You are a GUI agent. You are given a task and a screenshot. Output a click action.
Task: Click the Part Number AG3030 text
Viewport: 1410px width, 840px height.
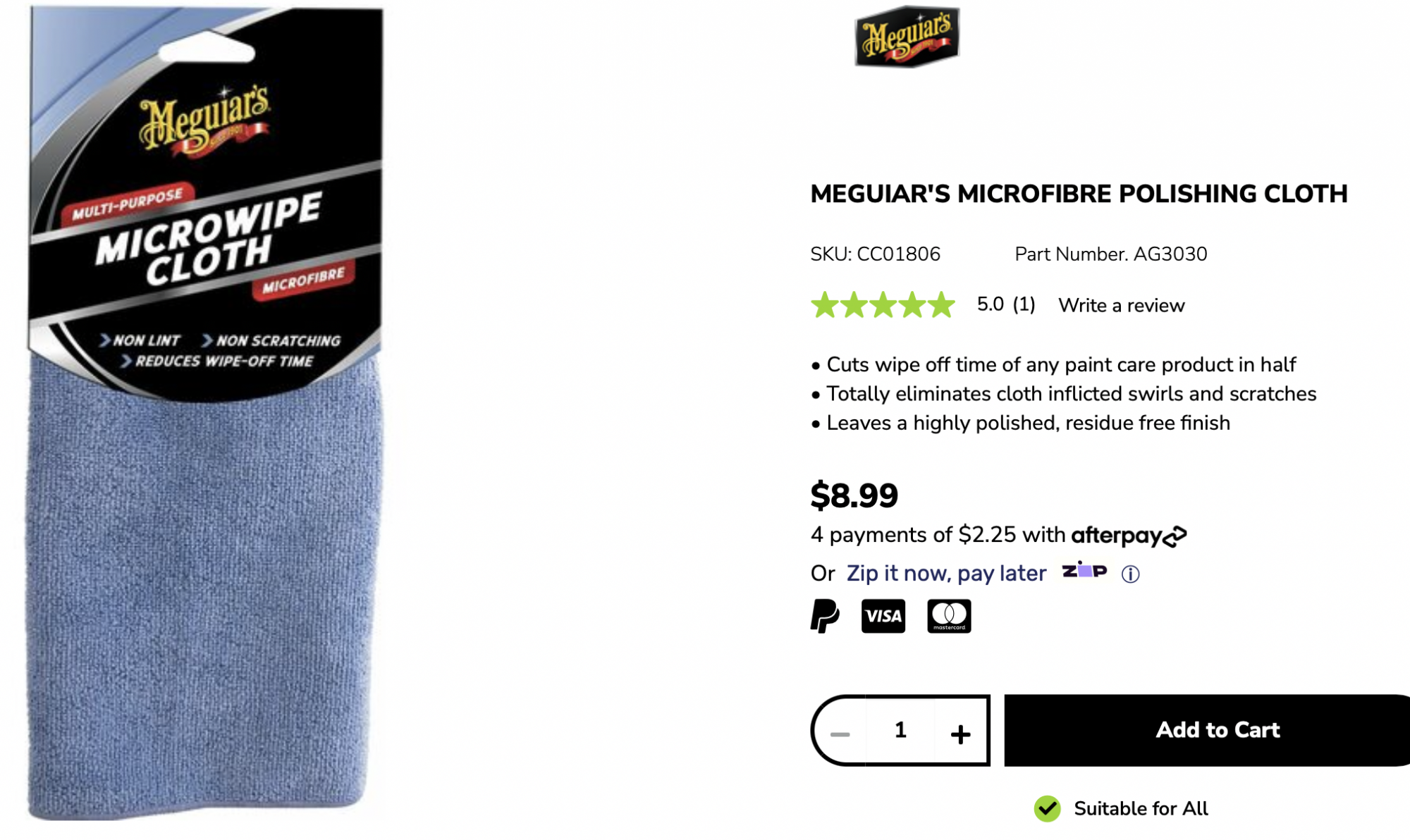pyautogui.click(x=1110, y=254)
